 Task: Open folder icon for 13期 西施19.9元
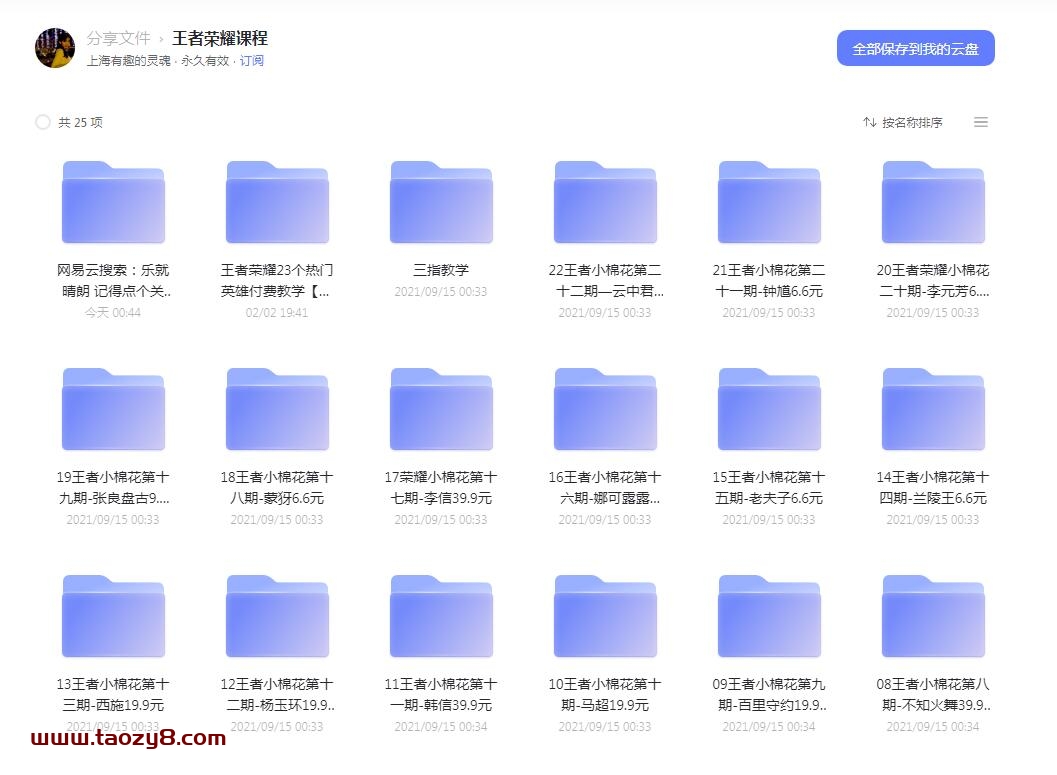click(x=113, y=616)
